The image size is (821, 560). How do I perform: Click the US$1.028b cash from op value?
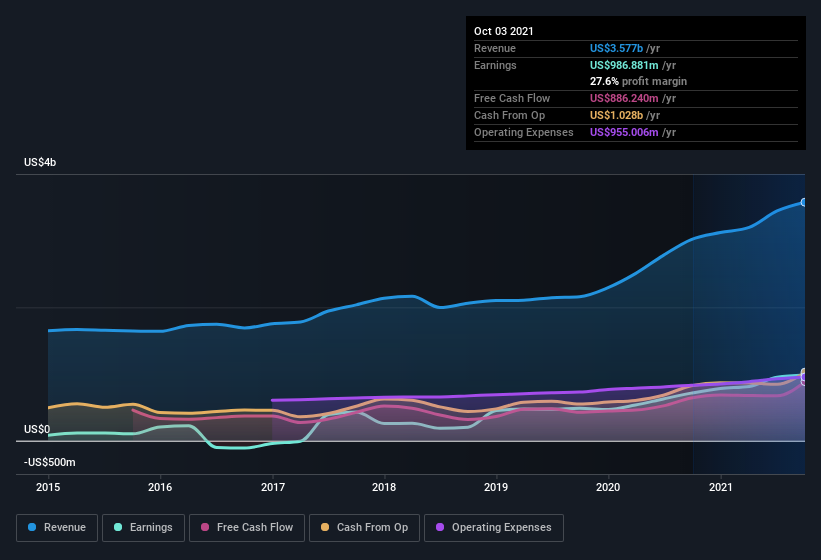(616, 115)
